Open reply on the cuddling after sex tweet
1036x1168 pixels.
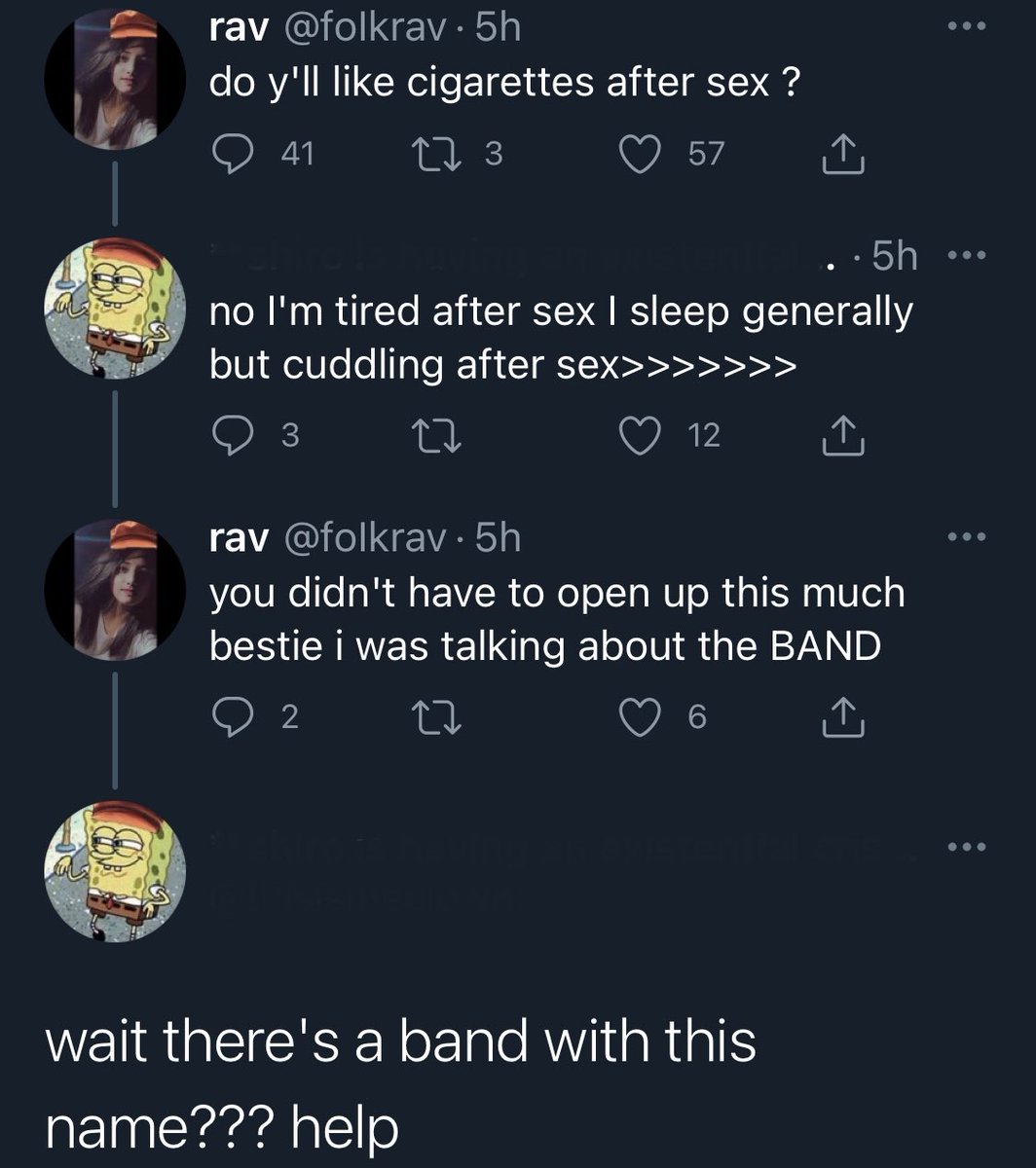tap(231, 437)
